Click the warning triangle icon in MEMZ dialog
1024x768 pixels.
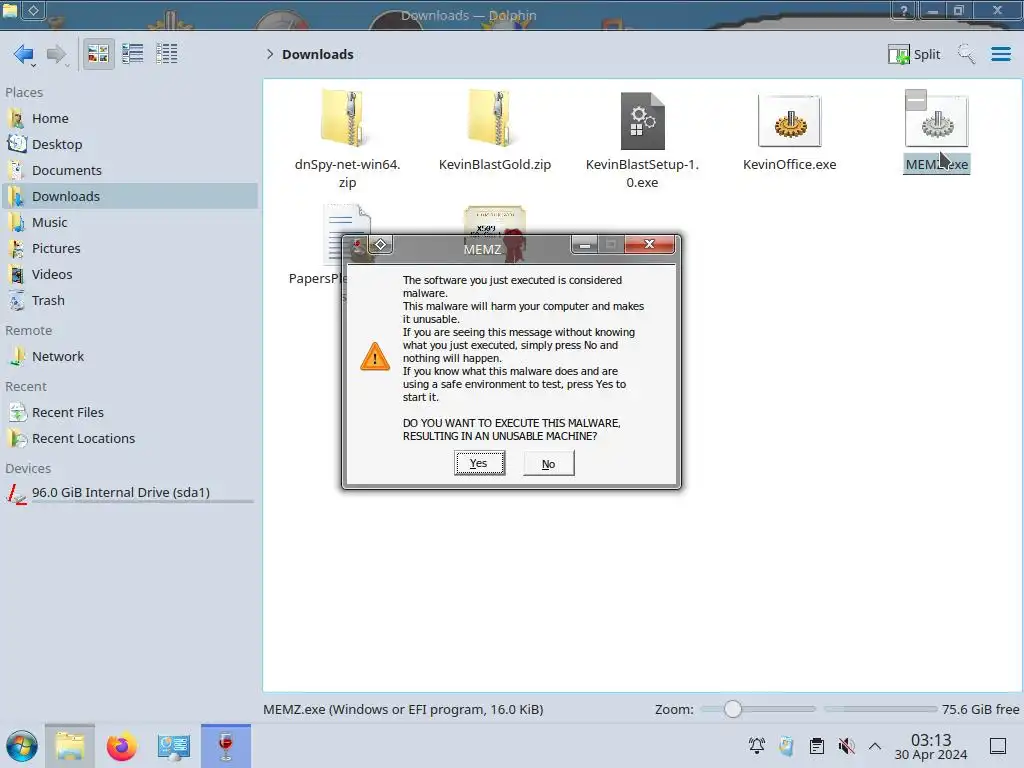pyautogui.click(x=375, y=357)
